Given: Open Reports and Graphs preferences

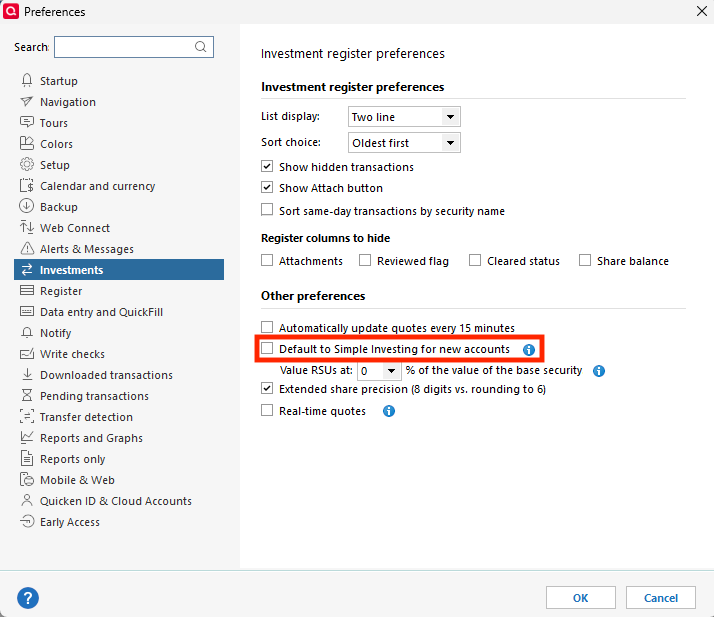Looking at the screenshot, I should pyautogui.click(x=119, y=438).
